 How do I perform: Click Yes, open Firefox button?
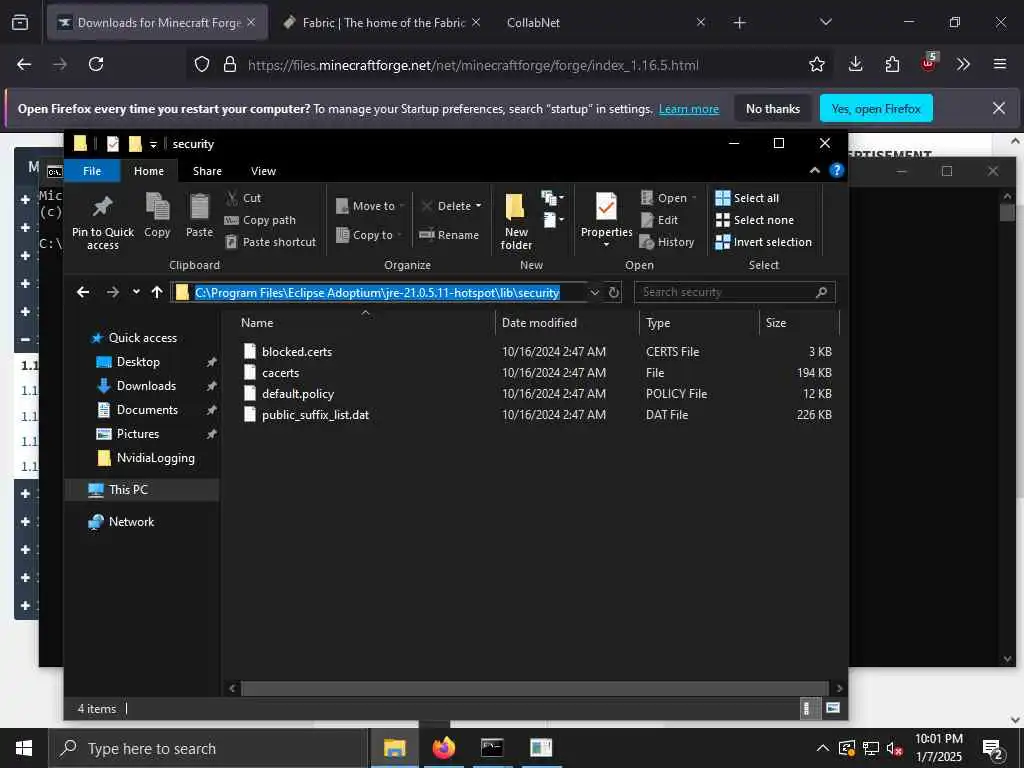tap(876, 109)
